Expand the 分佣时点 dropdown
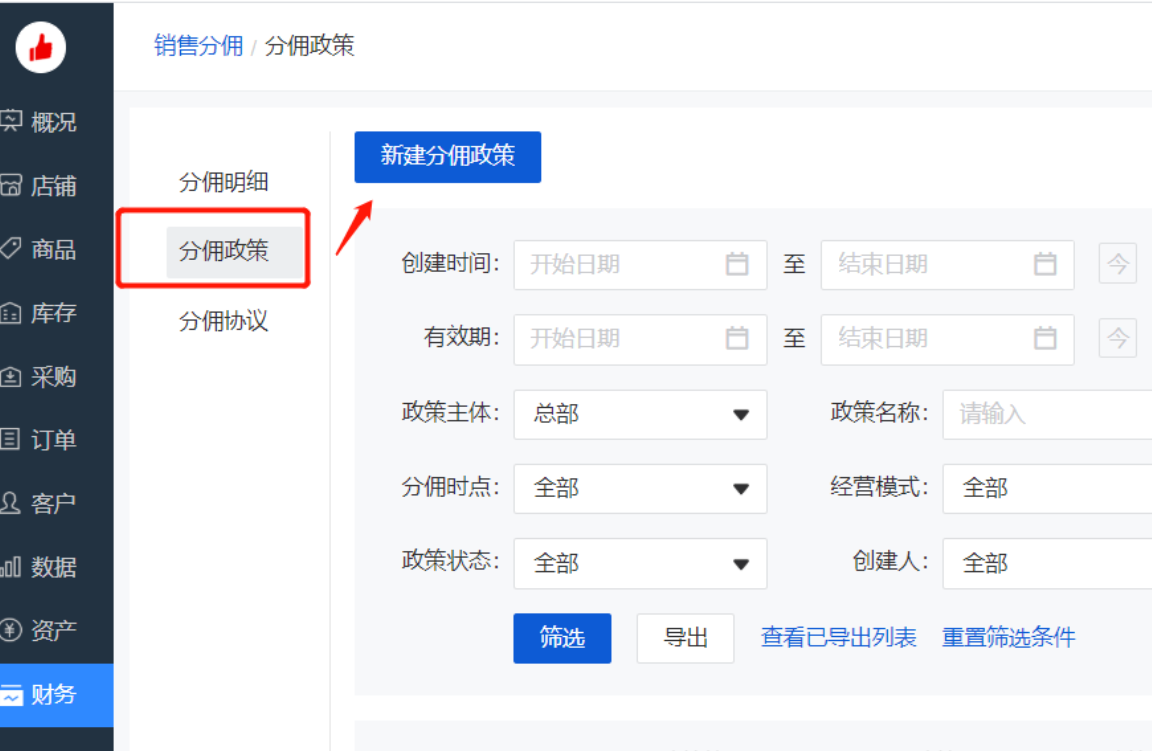Viewport: 1152px width, 751px height. click(640, 489)
